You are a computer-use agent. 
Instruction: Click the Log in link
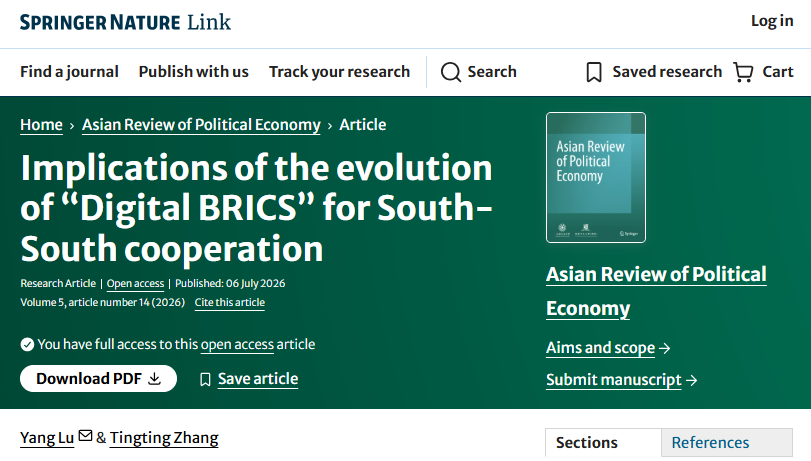[x=772, y=21]
